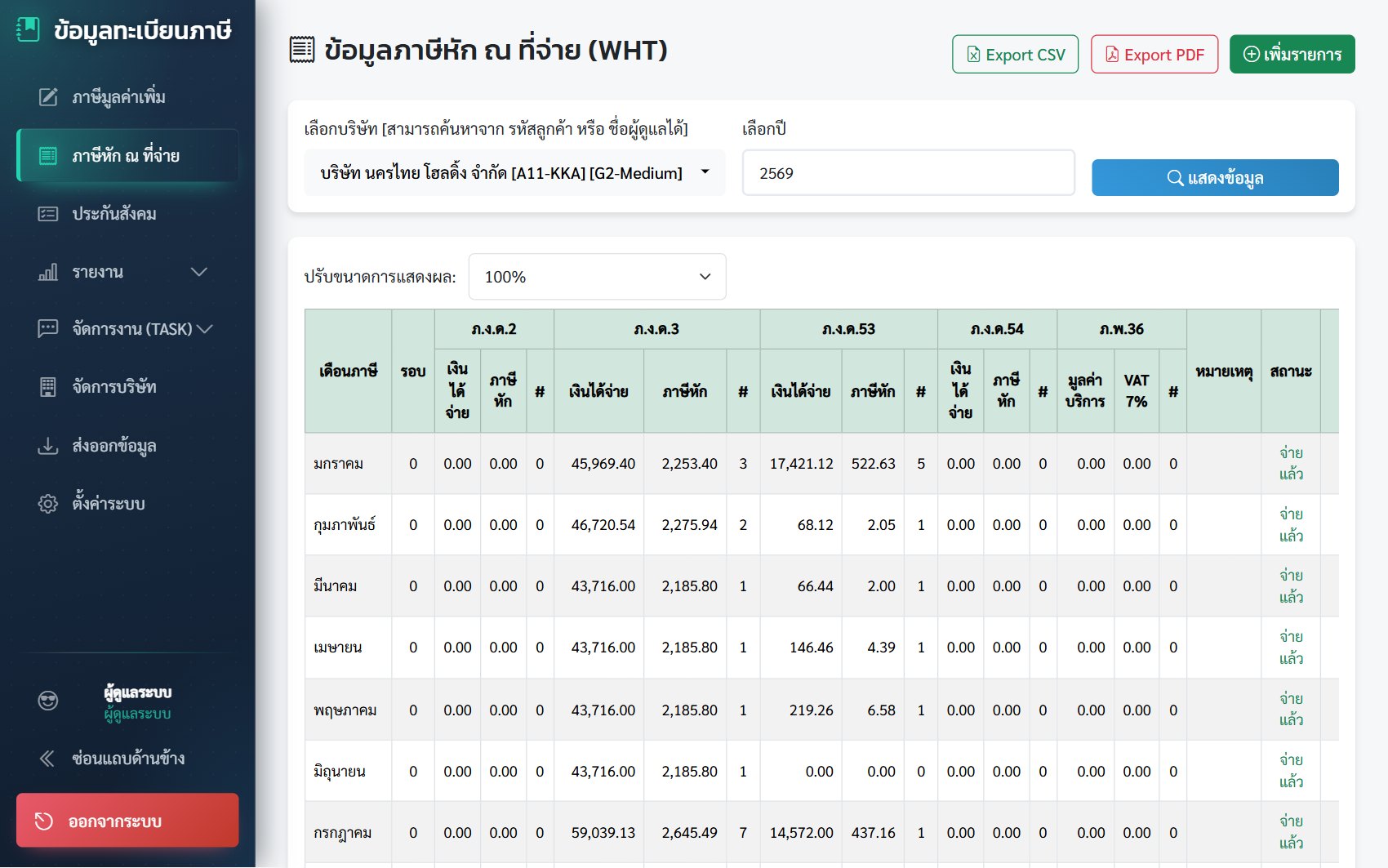Expand the จัดการงาน (TASK) submenu chevron
Viewport: 1388px width, 868px height.
[205, 328]
